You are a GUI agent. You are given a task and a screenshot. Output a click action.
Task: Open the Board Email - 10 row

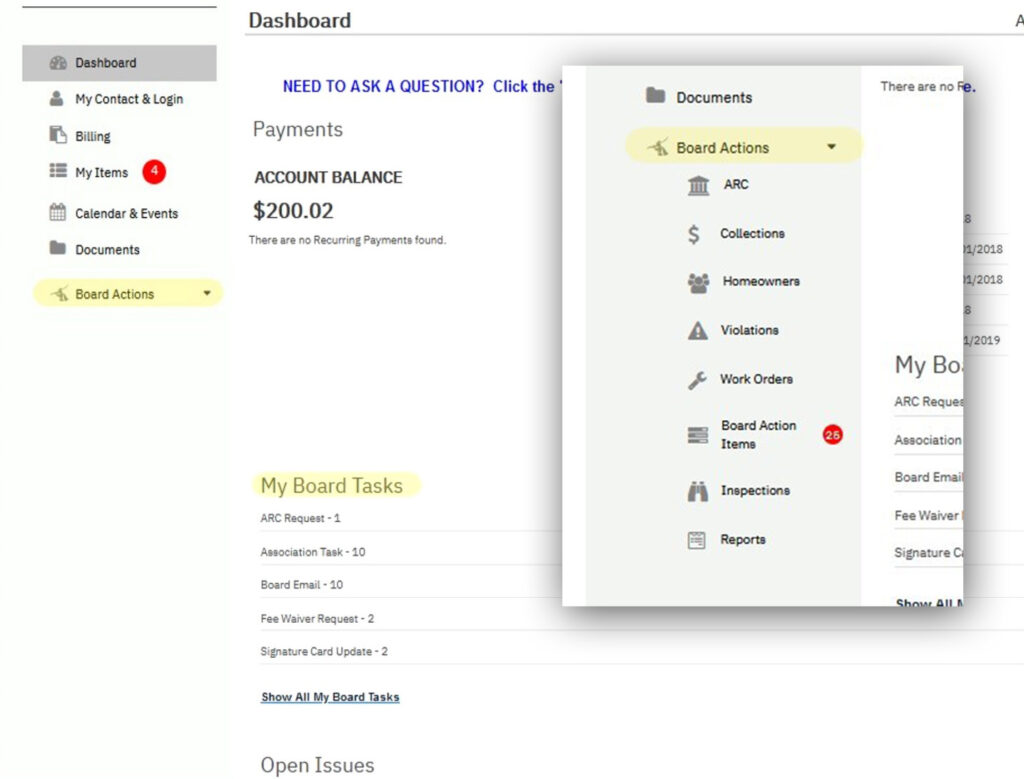pyautogui.click(x=302, y=584)
